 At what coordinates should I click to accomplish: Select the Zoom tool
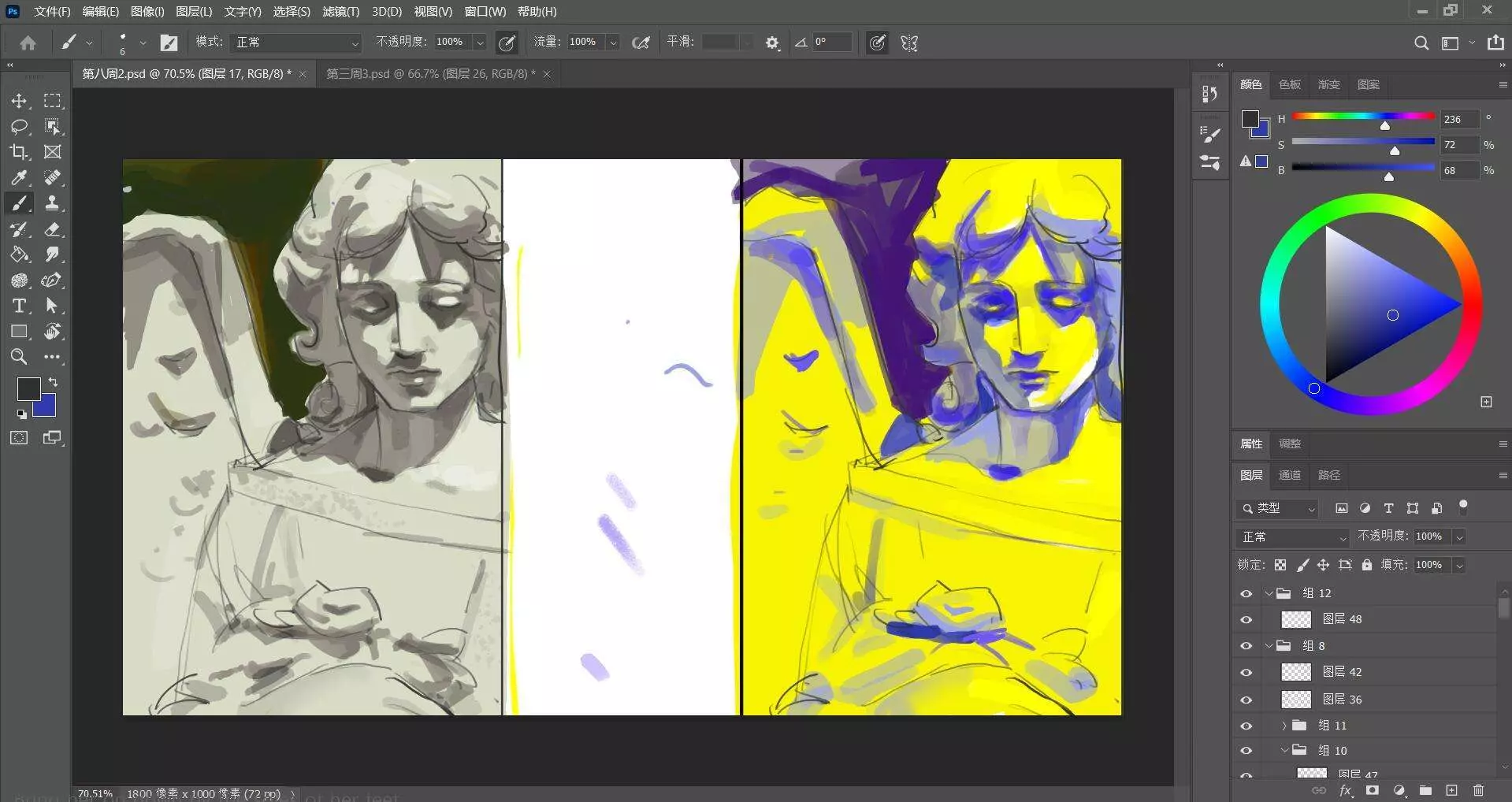click(x=19, y=357)
